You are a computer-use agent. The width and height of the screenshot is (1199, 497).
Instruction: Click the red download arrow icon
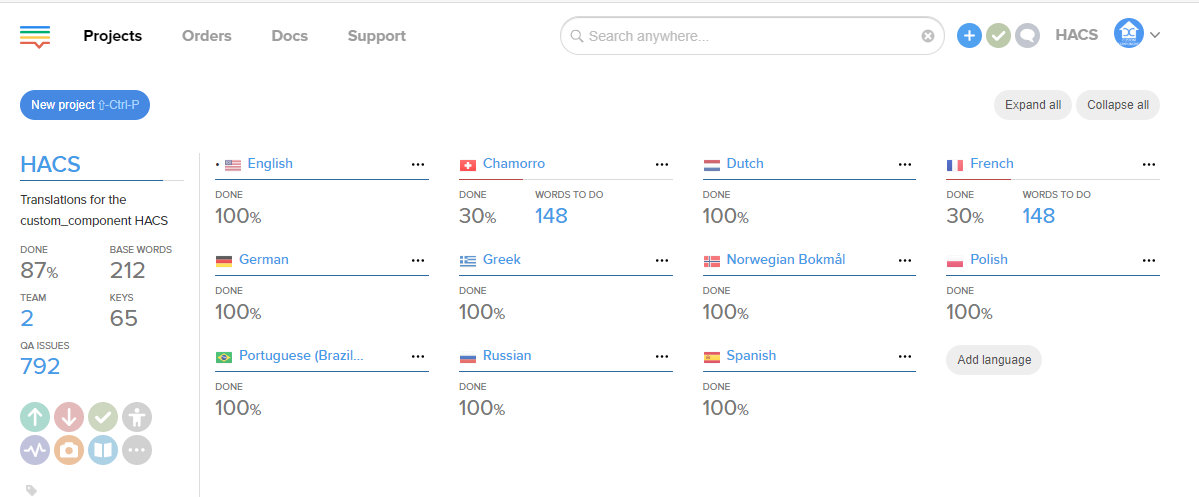(x=69, y=417)
